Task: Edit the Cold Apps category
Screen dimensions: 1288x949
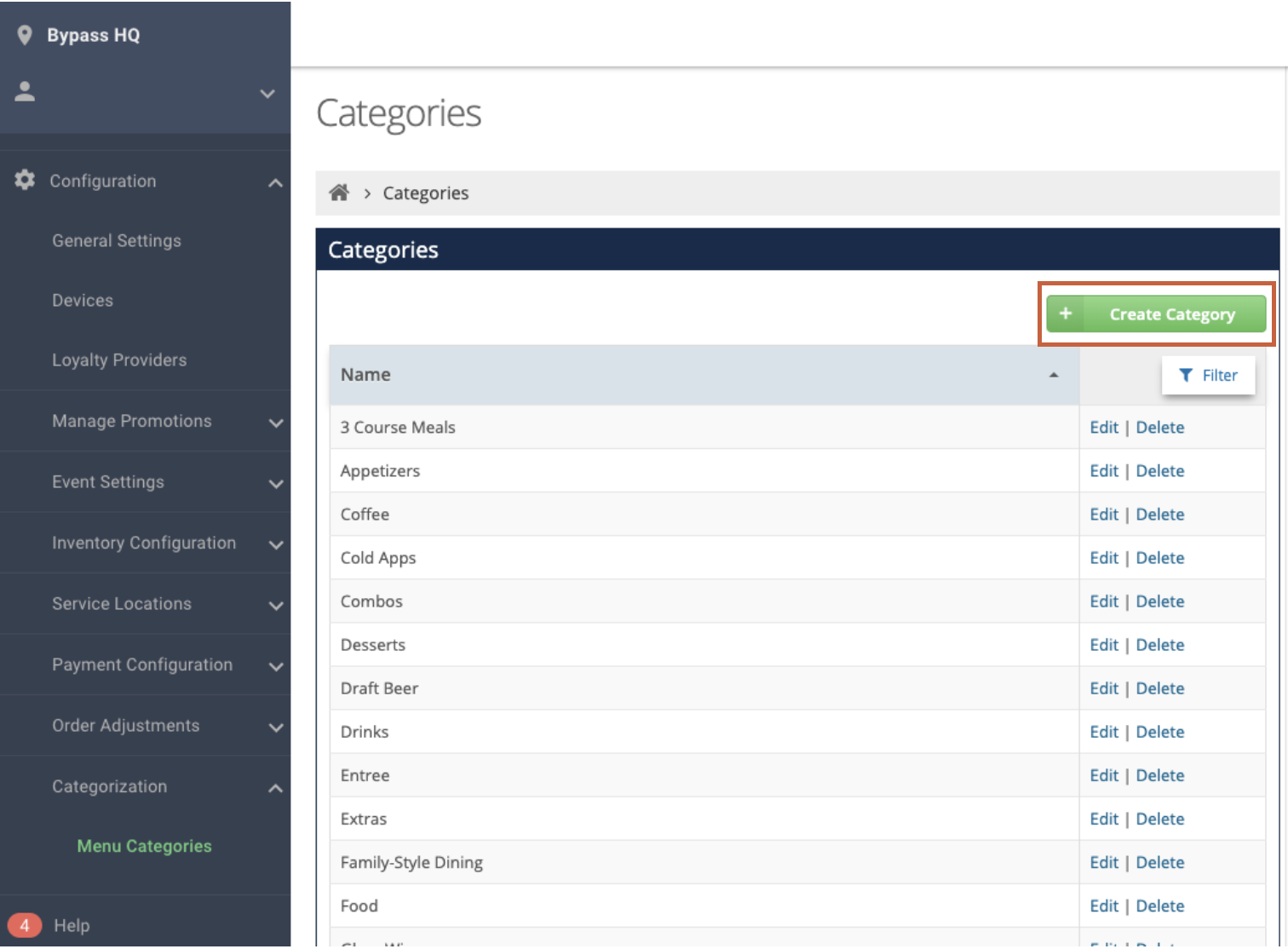Action: 1104,557
